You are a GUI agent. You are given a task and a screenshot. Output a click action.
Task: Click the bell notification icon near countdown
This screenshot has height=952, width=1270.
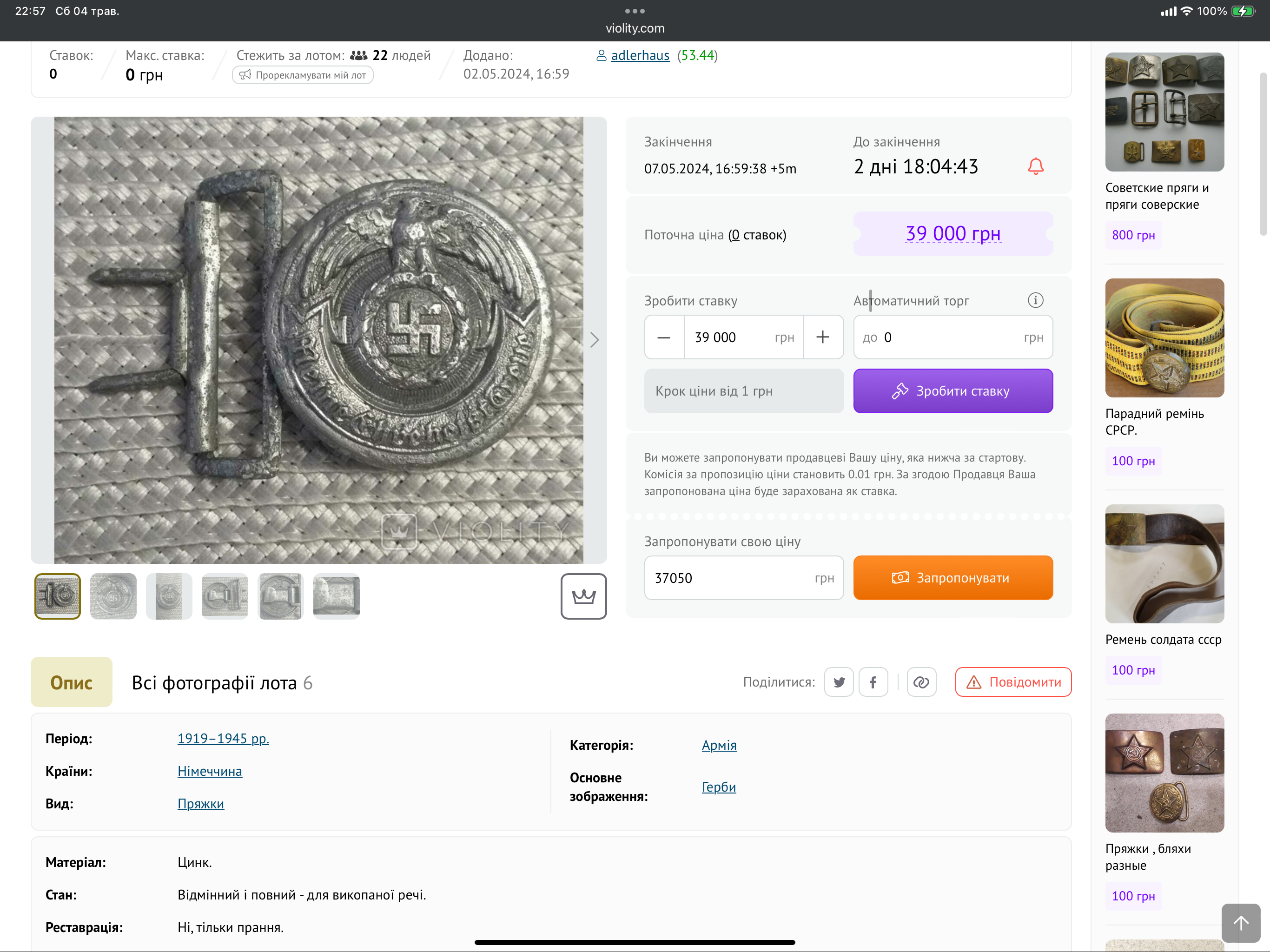click(1035, 166)
